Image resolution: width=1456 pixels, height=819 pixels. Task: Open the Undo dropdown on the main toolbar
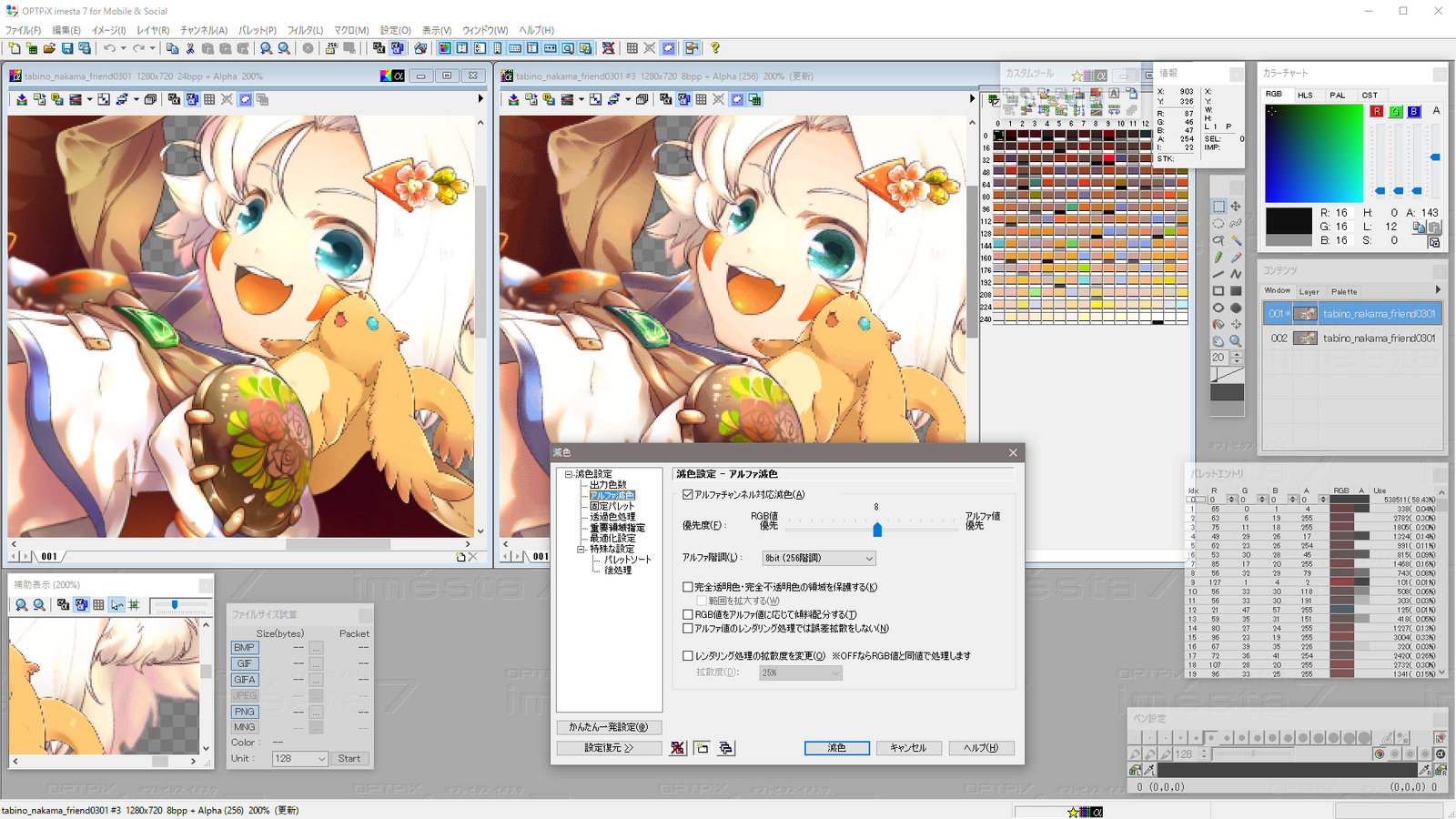pos(123,48)
